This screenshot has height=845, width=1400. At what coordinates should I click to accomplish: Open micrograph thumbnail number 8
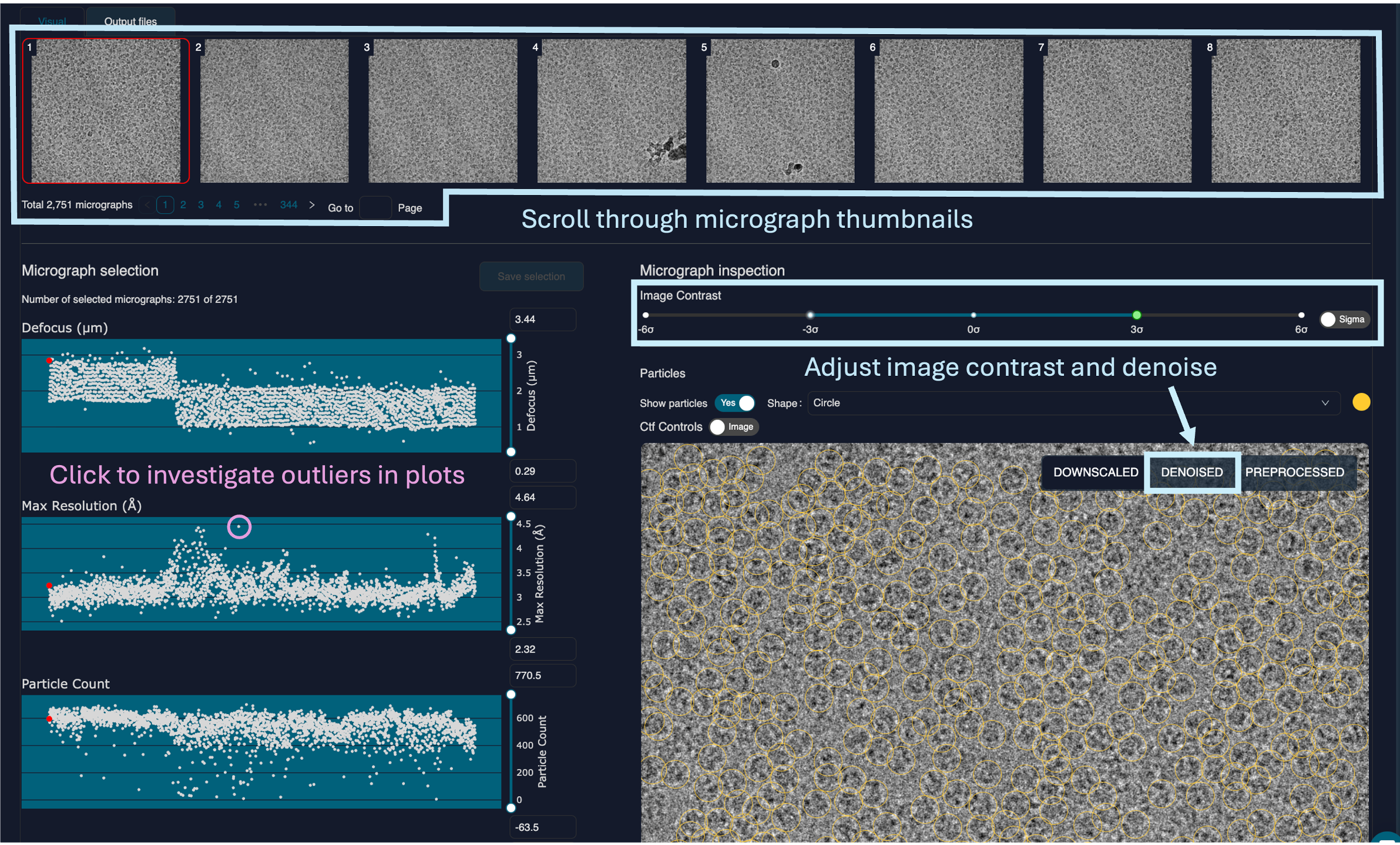pos(1285,111)
